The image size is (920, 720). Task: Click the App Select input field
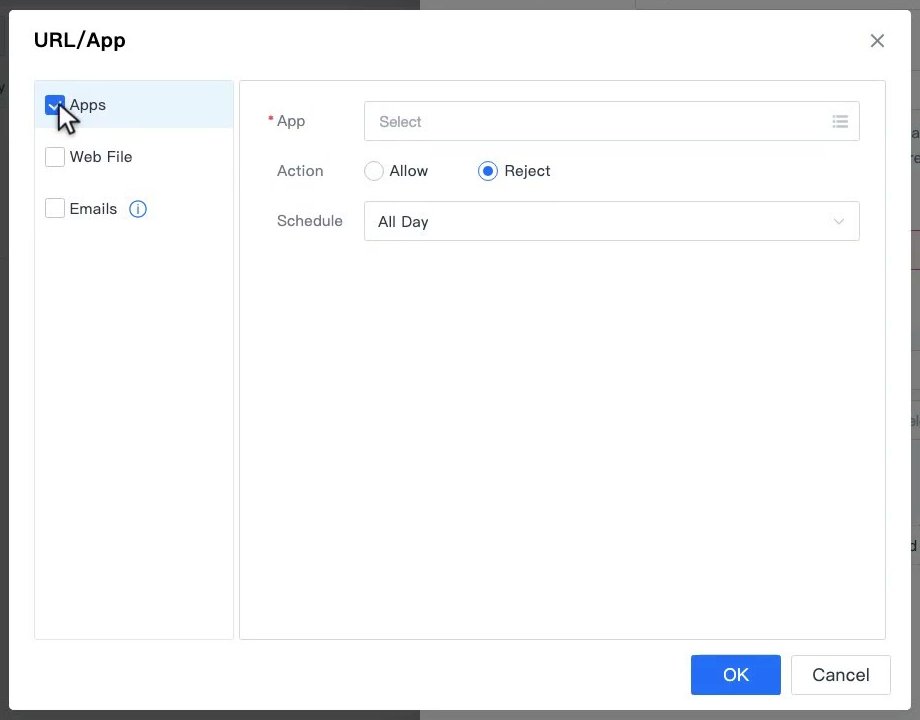611,121
